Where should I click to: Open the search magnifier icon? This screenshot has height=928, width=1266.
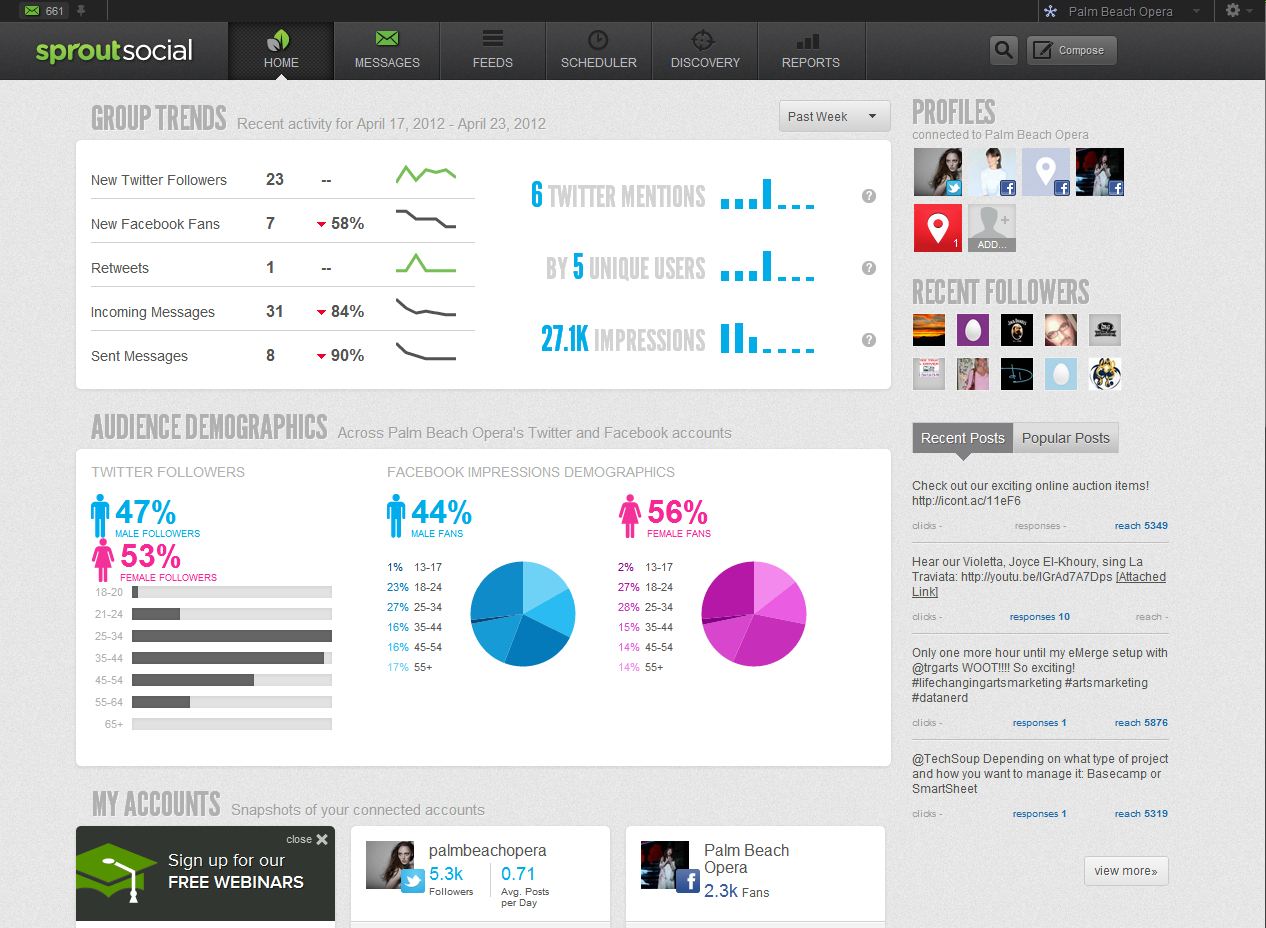coord(1003,50)
